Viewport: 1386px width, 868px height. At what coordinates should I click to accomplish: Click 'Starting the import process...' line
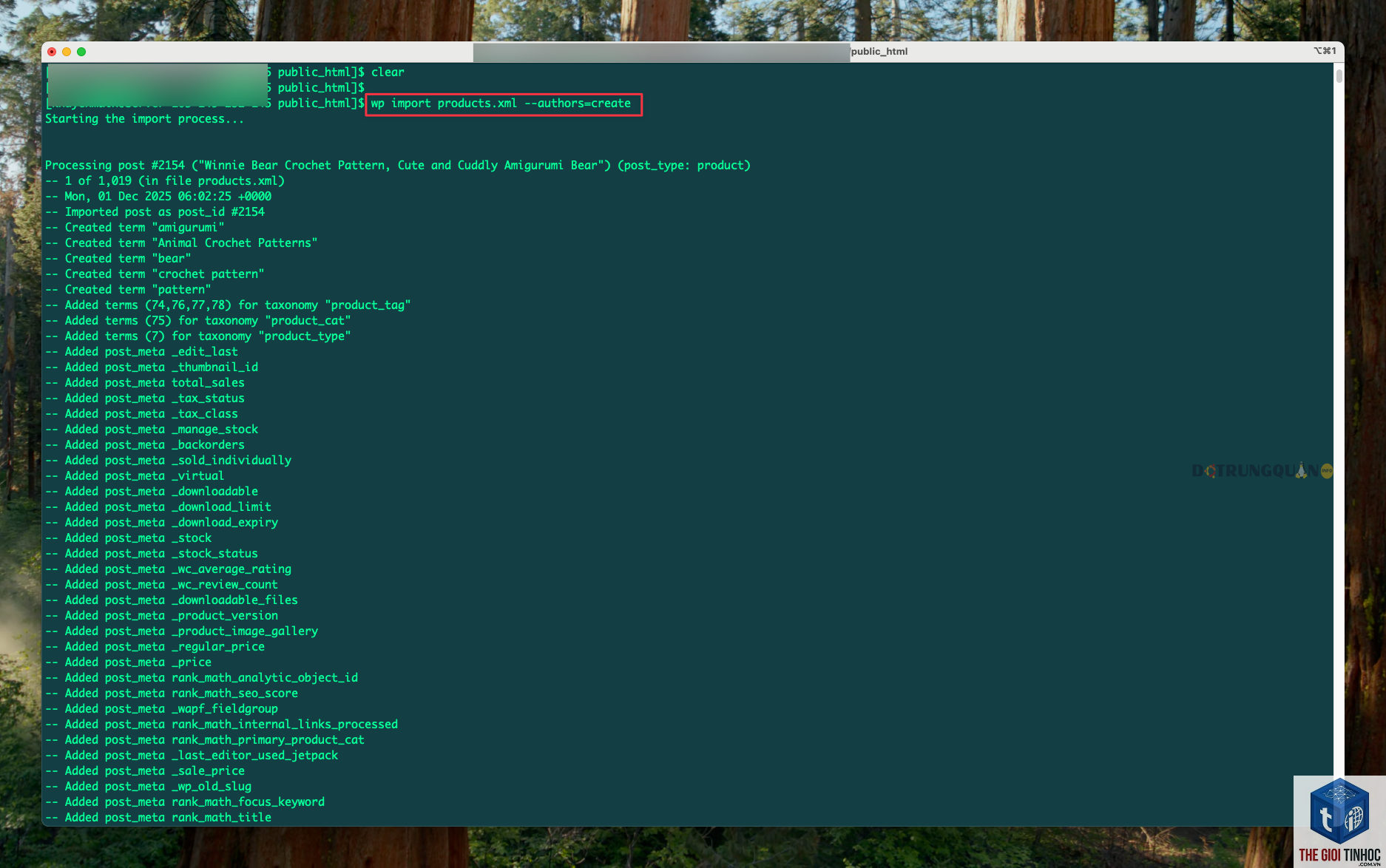coord(144,119)
